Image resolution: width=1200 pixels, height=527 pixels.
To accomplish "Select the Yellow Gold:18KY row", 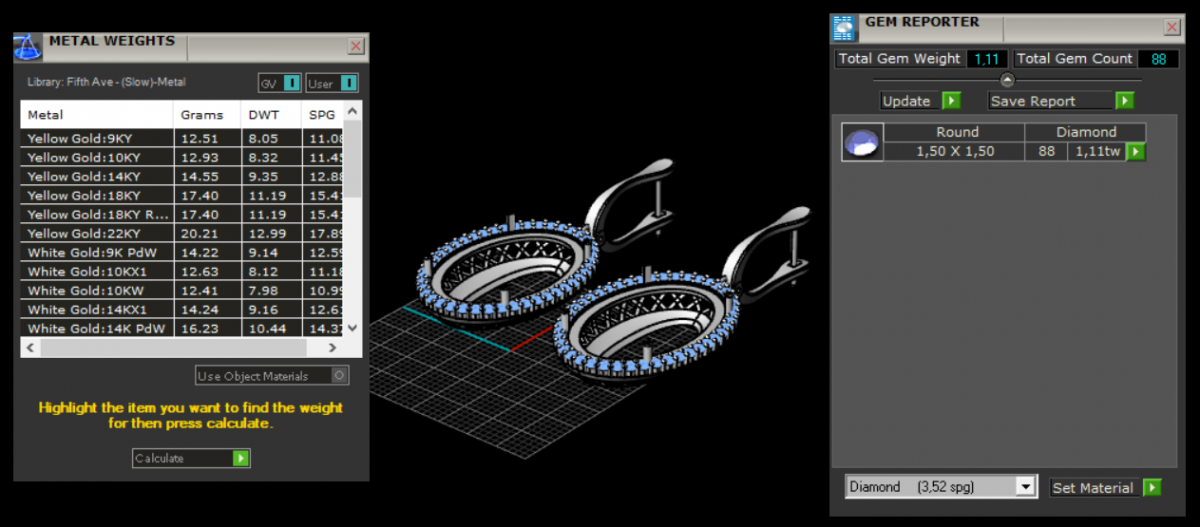I will point(182,196).
